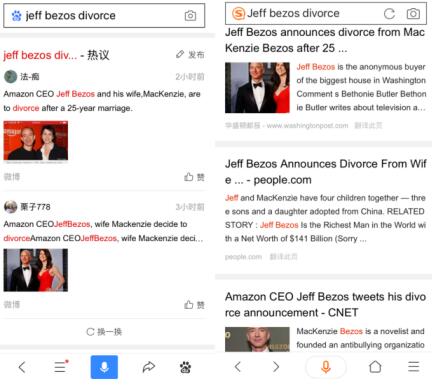
Task: Tap the Baidu paw logo in left search bar
Action: pos(16,16)
